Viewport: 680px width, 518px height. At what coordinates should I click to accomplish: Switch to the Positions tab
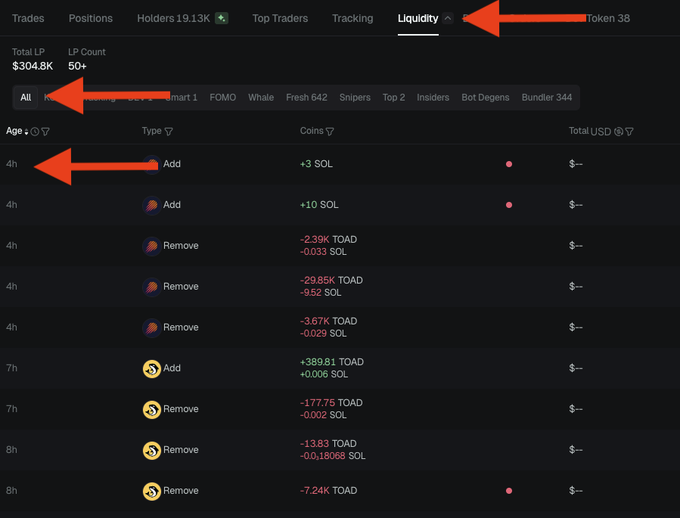coord(91,18)
